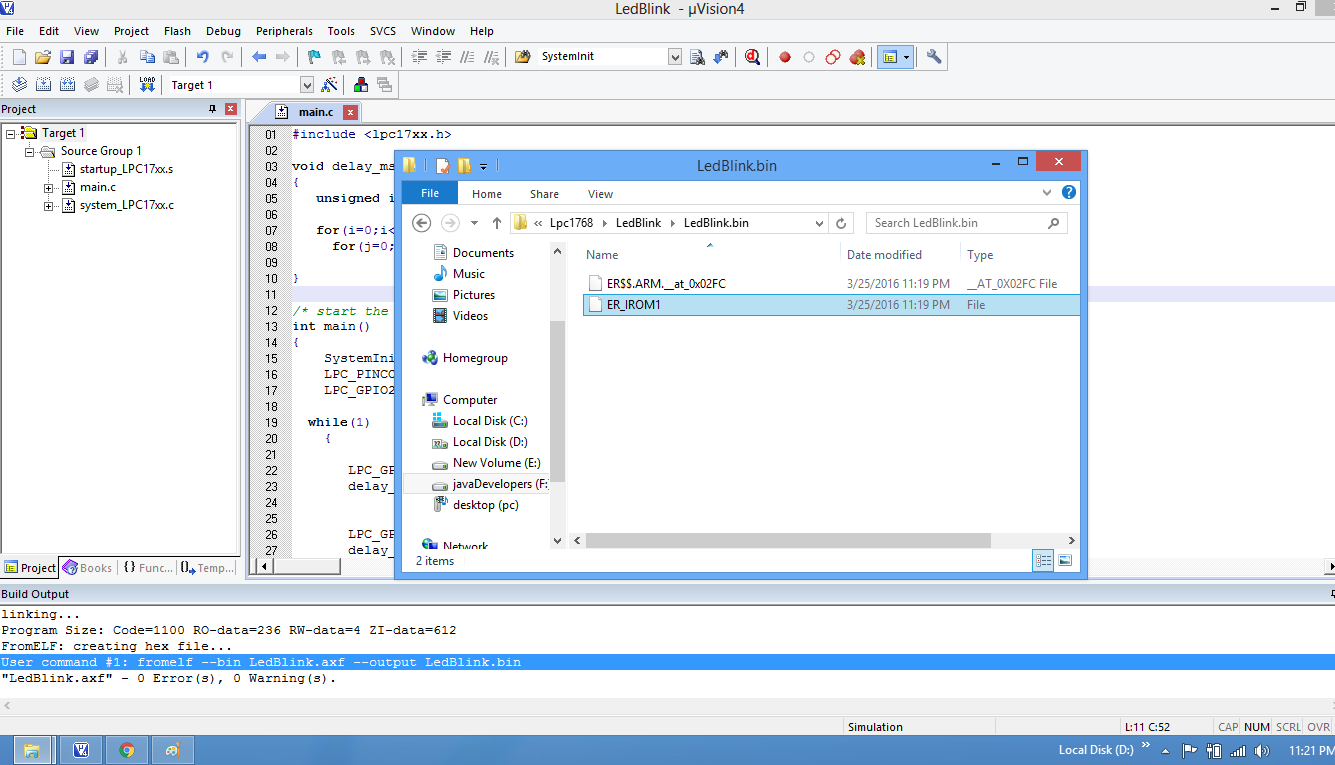The height and width of the screenshot is (765, 1335).
Task: Build target files from the build toolbar
Action: [43, 85]
